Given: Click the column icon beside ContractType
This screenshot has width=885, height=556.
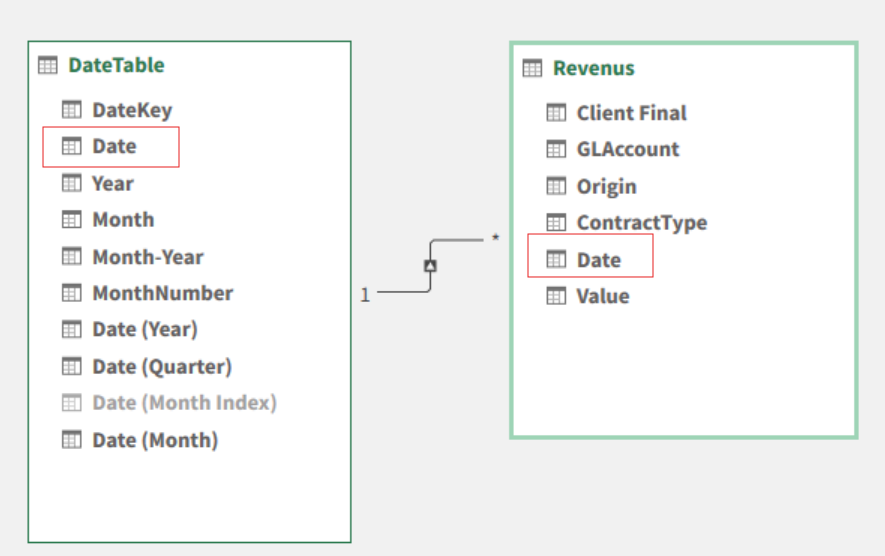Looking at the screenshot, I should (x=556, y=222).
